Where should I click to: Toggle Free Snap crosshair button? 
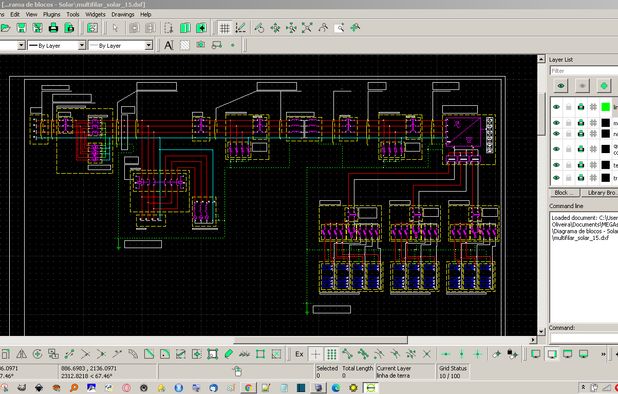click(x=315, y=354)
